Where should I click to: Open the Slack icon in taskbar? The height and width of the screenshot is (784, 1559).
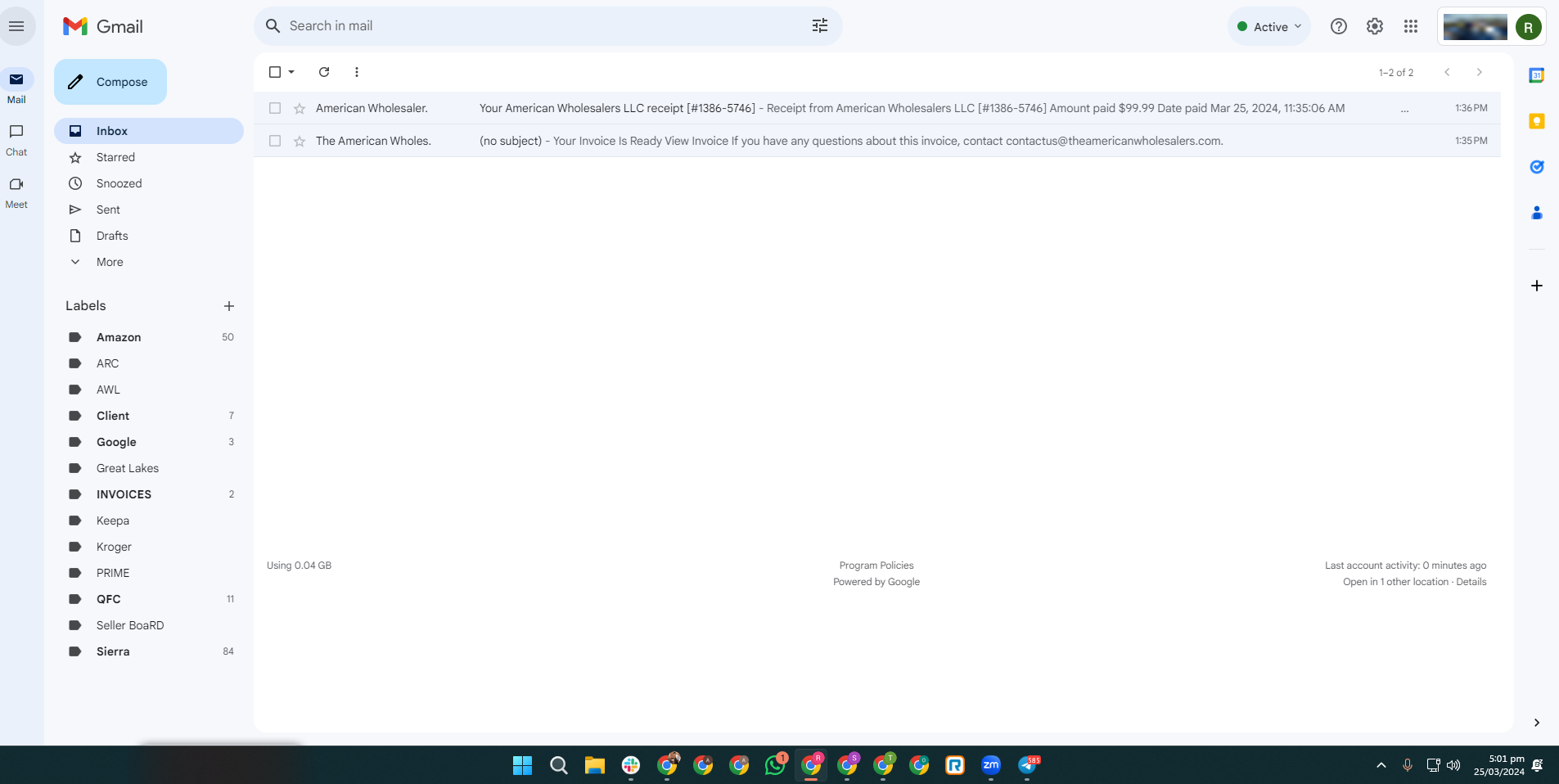(631, 765)
